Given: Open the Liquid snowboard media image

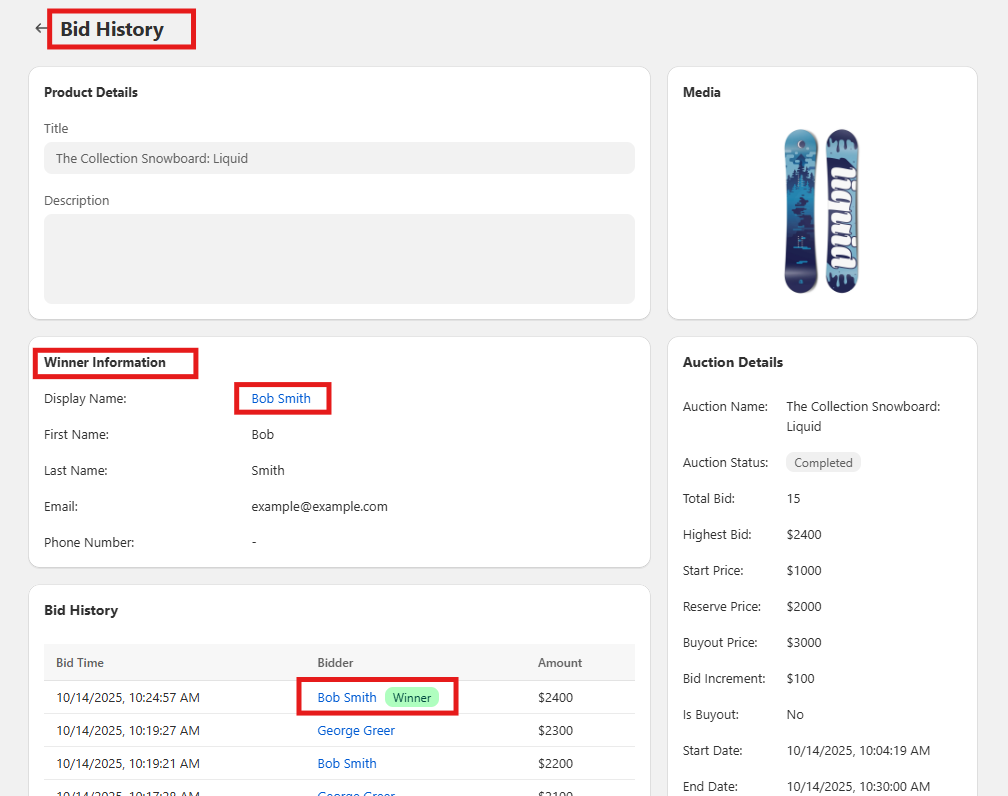Looking at the screenshot, I should pyautogui.click(x=821, y=210).
